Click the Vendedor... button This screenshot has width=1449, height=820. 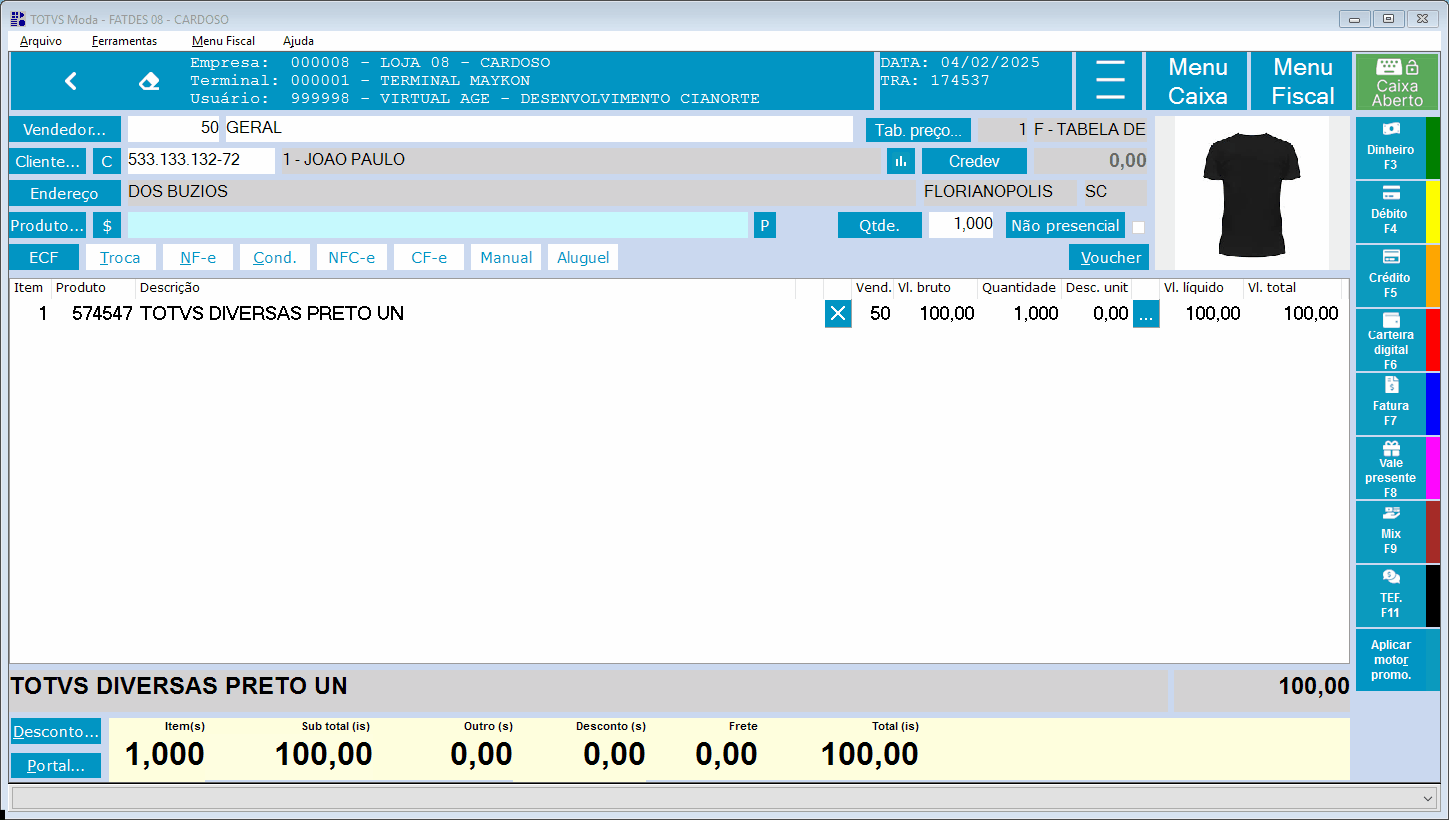(x=65, y=129)
